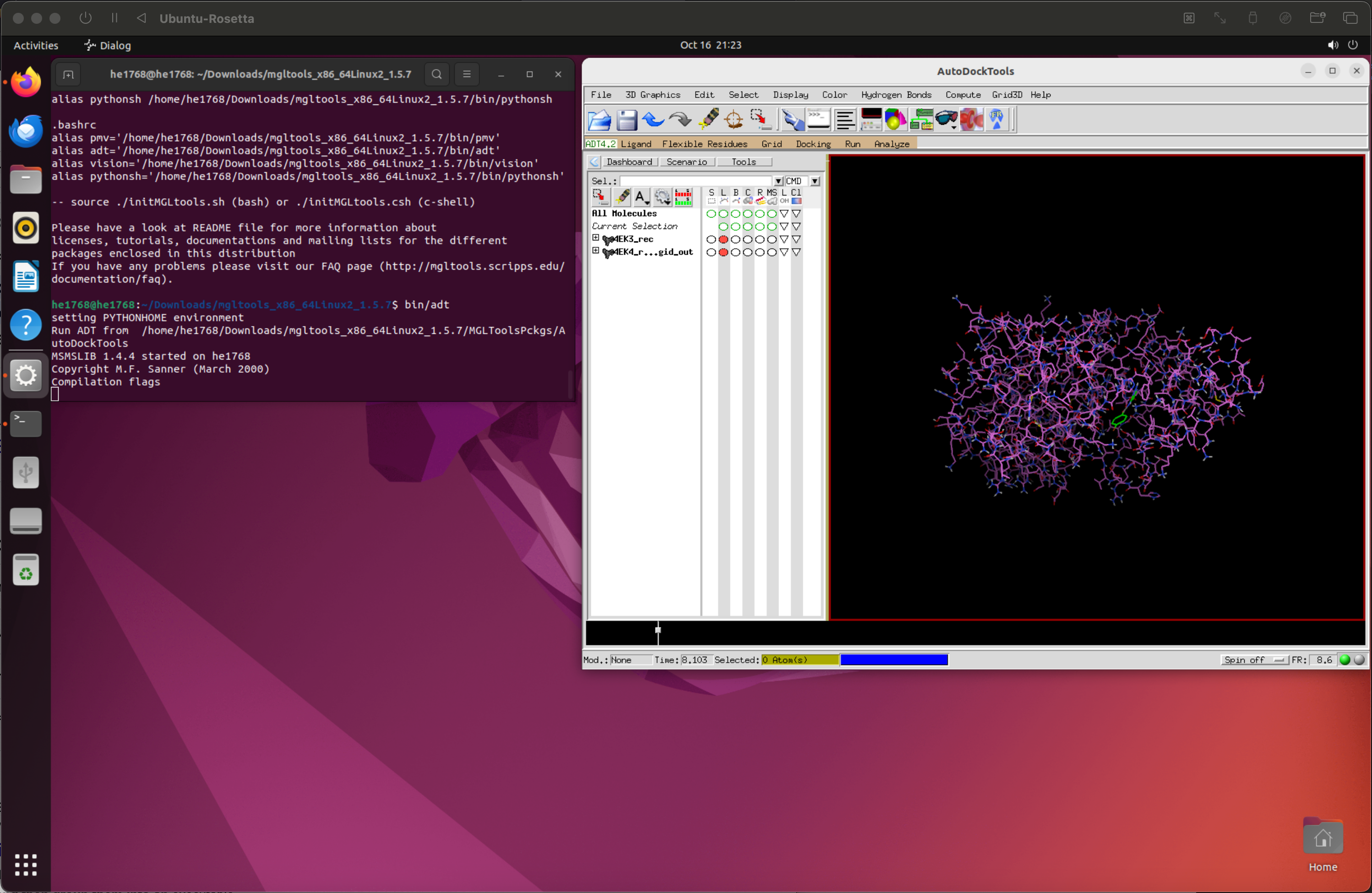Open the Ligand menu in ADT4.2 bar
1372x893 pixels.
636,144
